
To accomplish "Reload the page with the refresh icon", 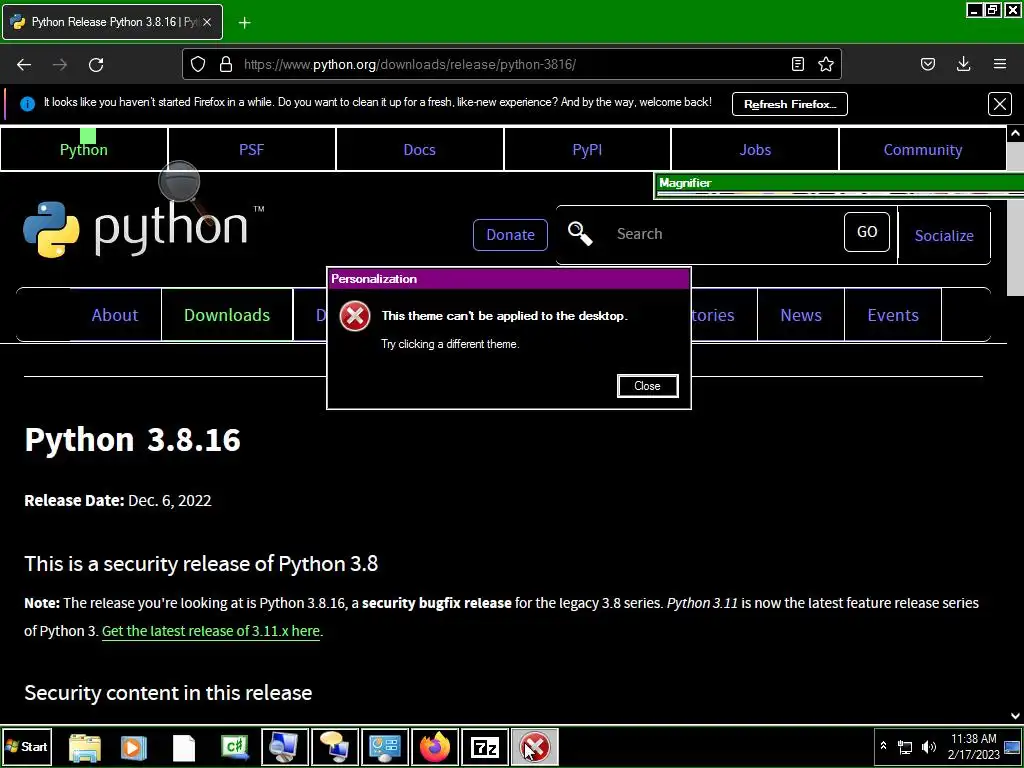I will [x=96, y=65].
